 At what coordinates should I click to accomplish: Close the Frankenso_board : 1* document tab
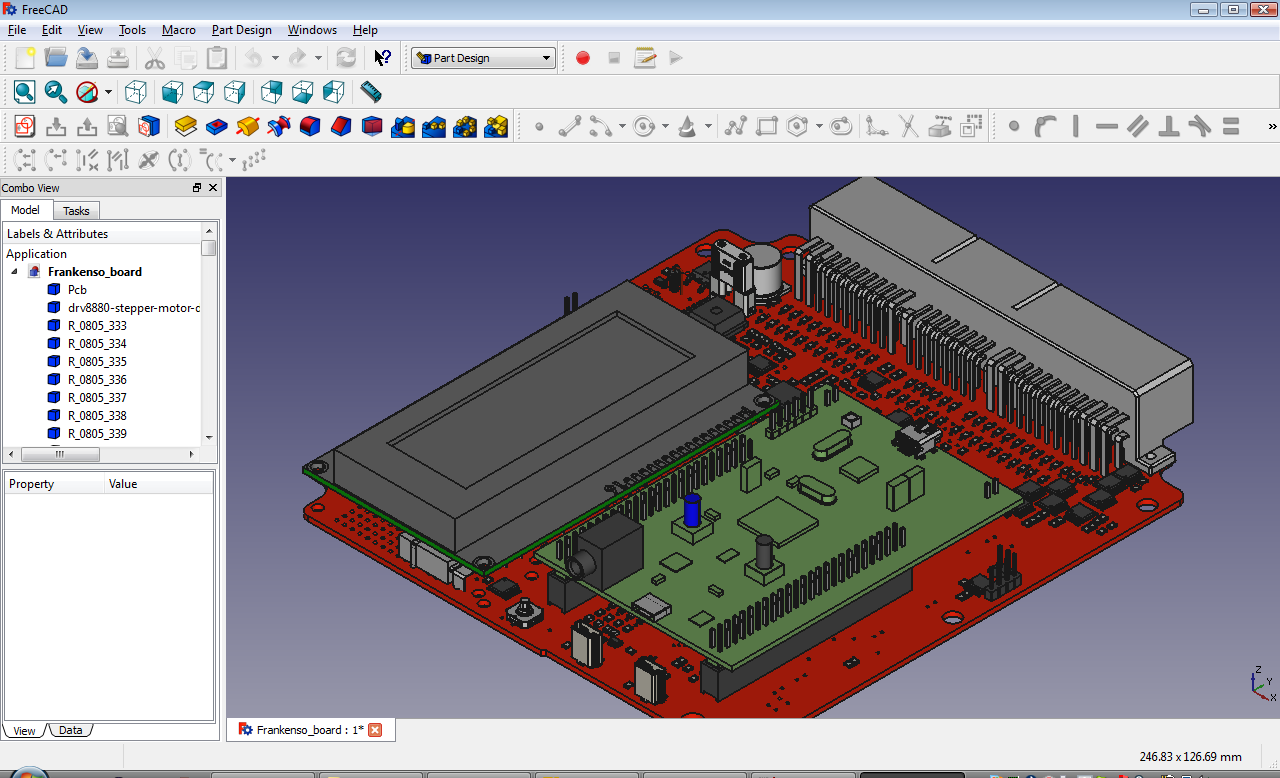(x=375, y=730)
